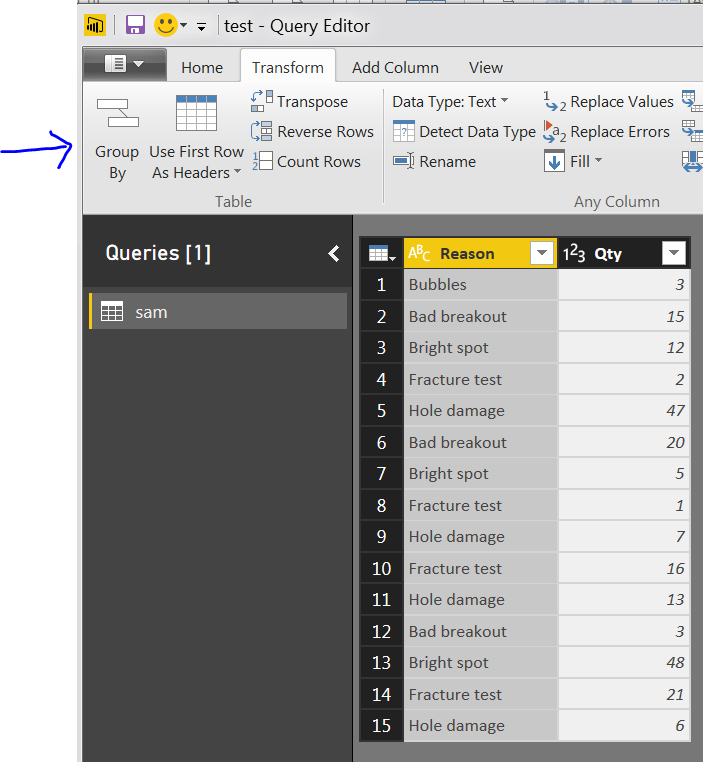
Task: Open the Add Column tab
Action: tap(395, 68)
